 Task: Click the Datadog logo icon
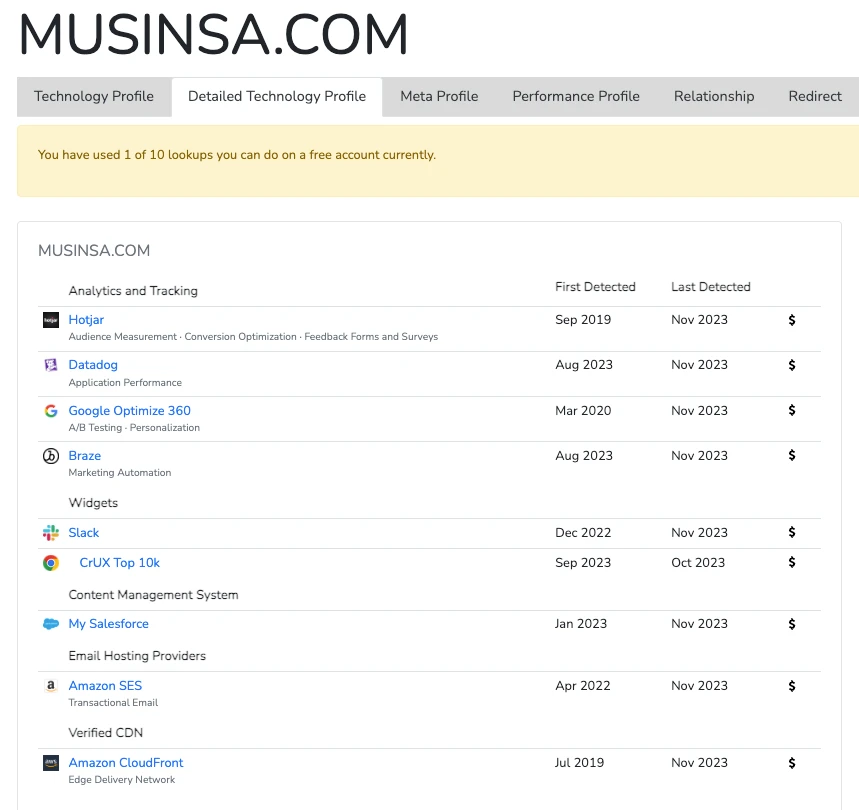tap(51, 365)
